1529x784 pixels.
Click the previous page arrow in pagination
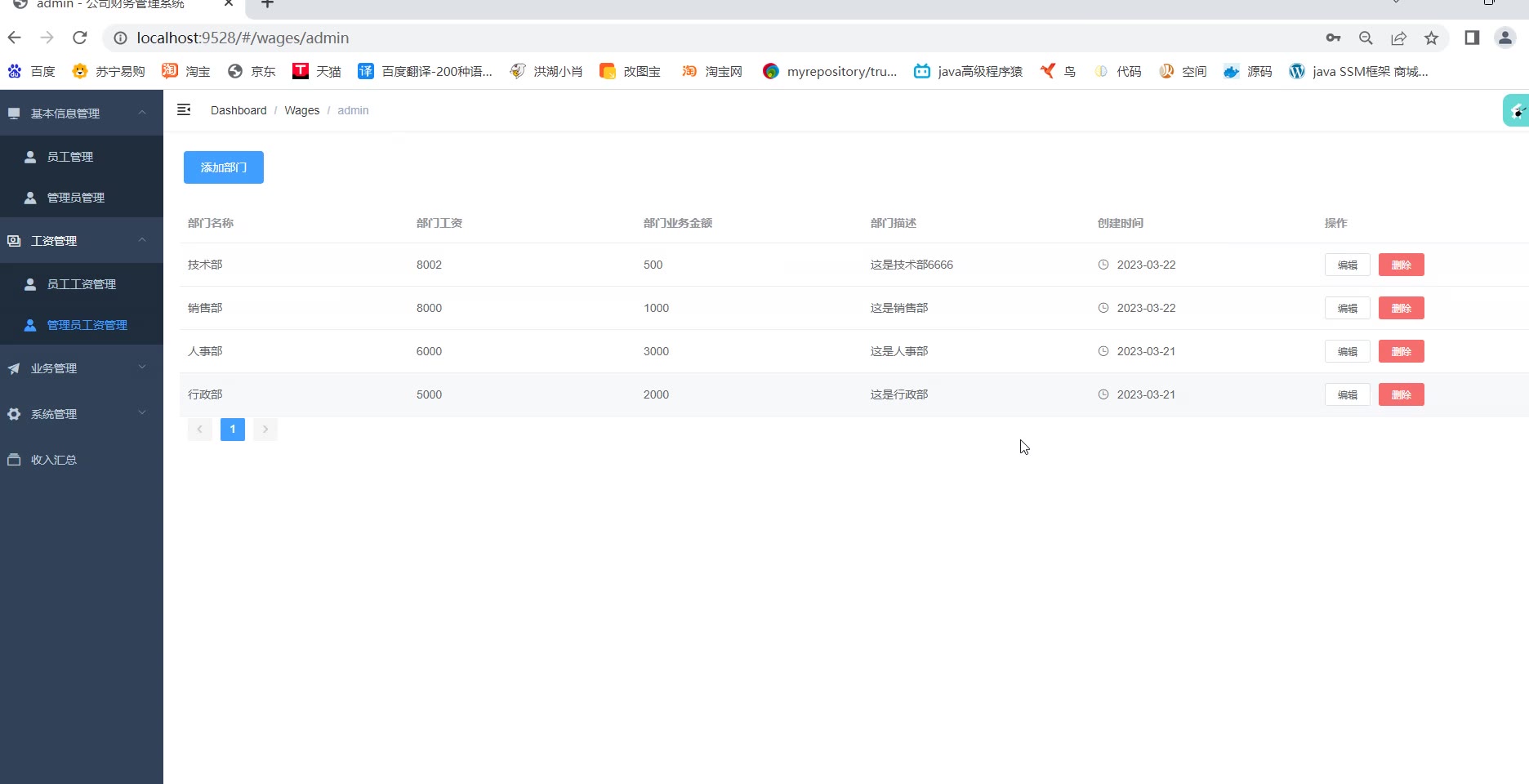pyautogui.click(x=199, y=429)
